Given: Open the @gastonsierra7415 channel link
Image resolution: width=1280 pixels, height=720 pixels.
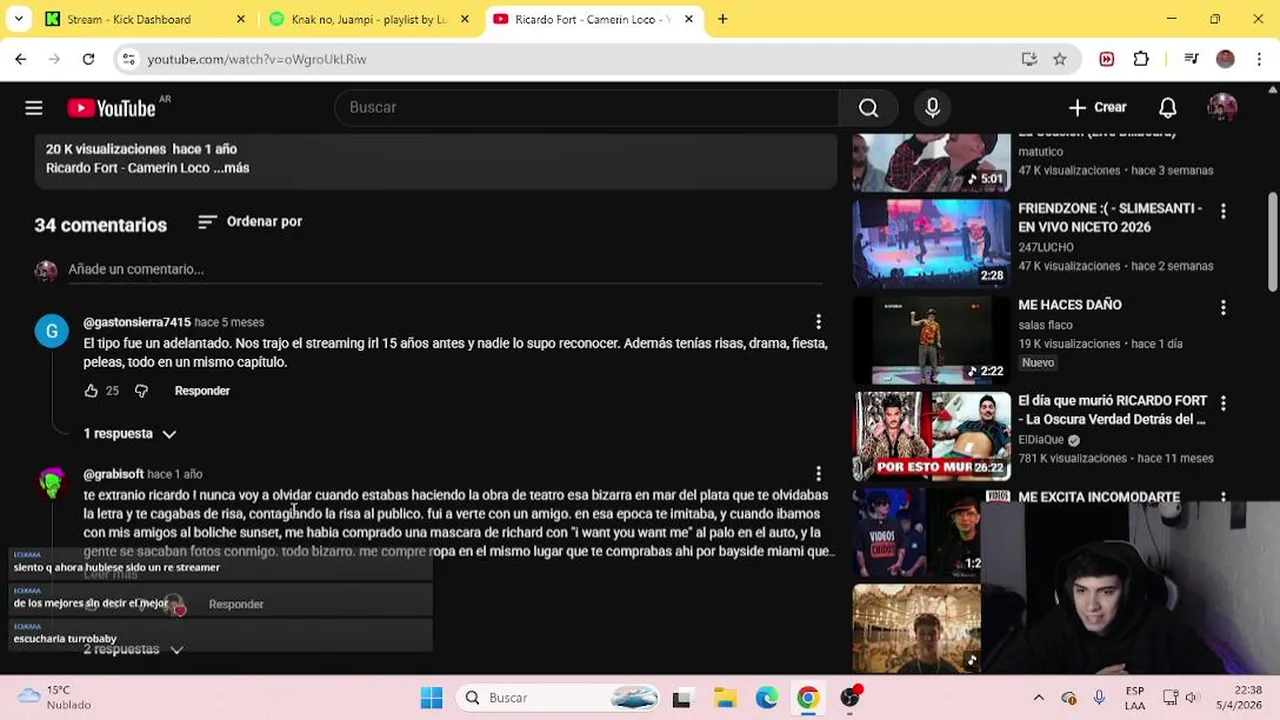Looking at the screenshot, I should click(x=137, y=322).
